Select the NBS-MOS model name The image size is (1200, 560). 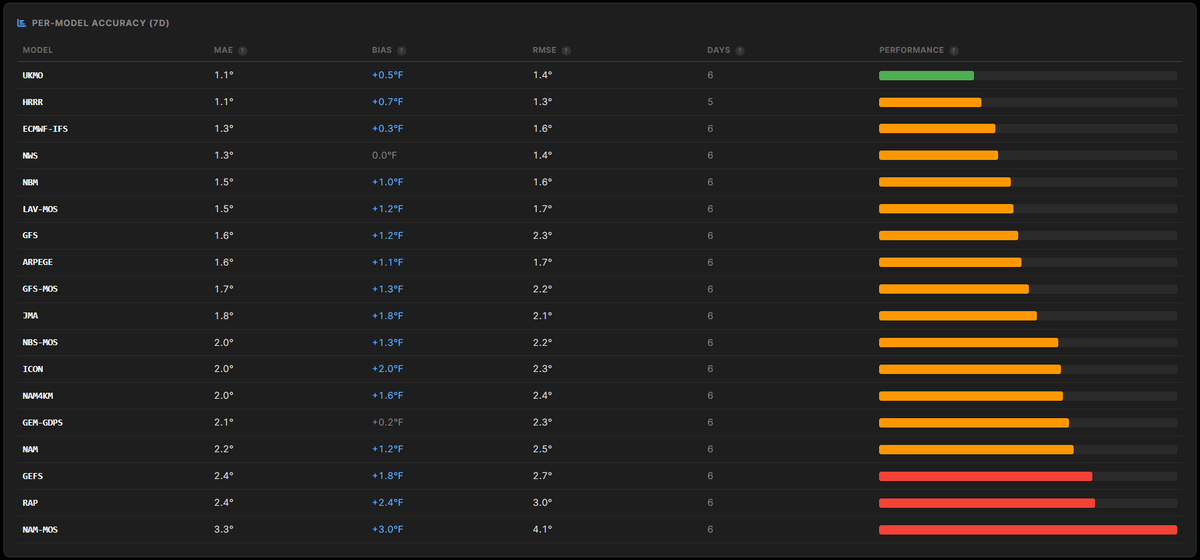(41, 342)
